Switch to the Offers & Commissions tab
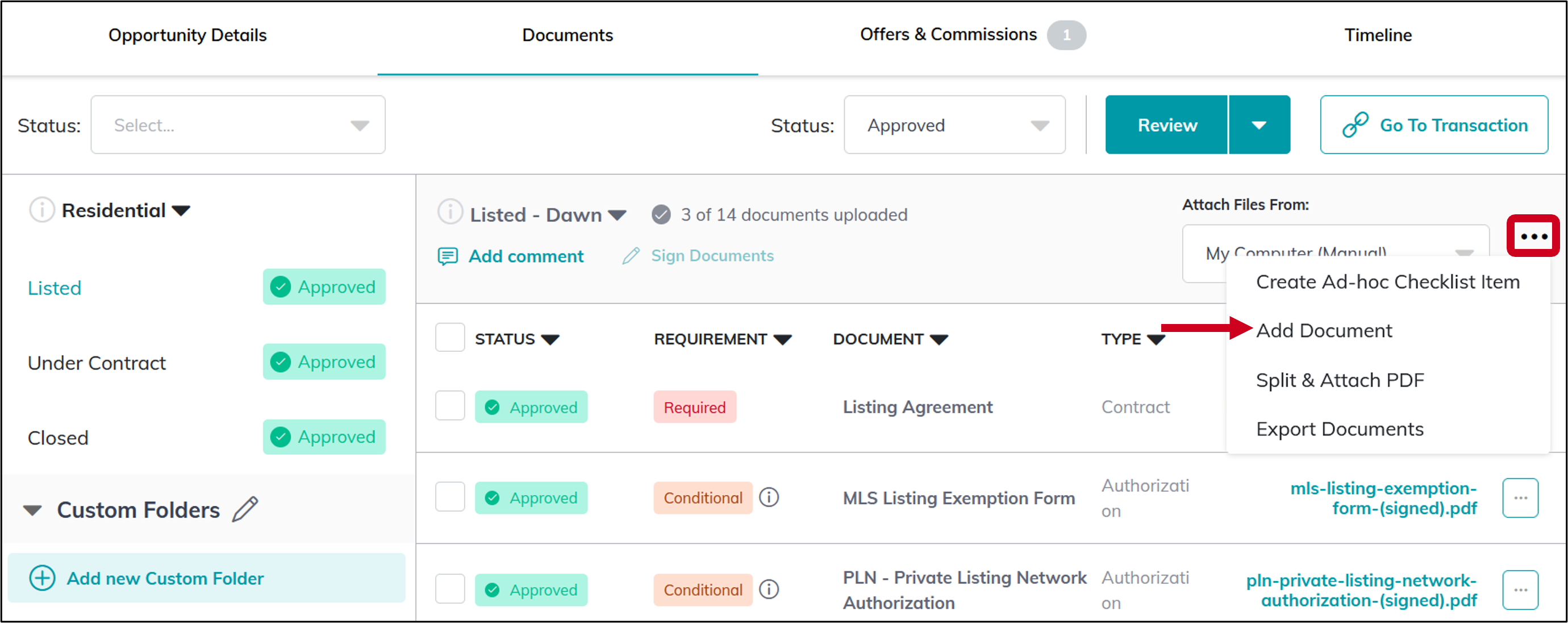1568x623 pixels. pos(948,35)
